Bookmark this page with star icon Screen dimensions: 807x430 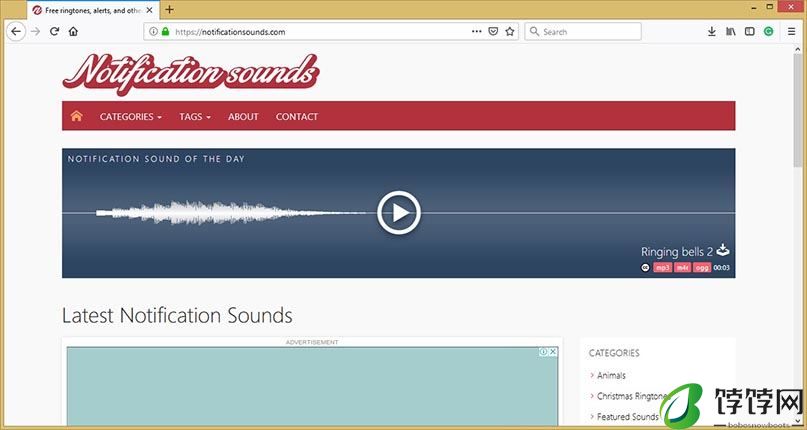pyautogui.click(x=510, y=31)
